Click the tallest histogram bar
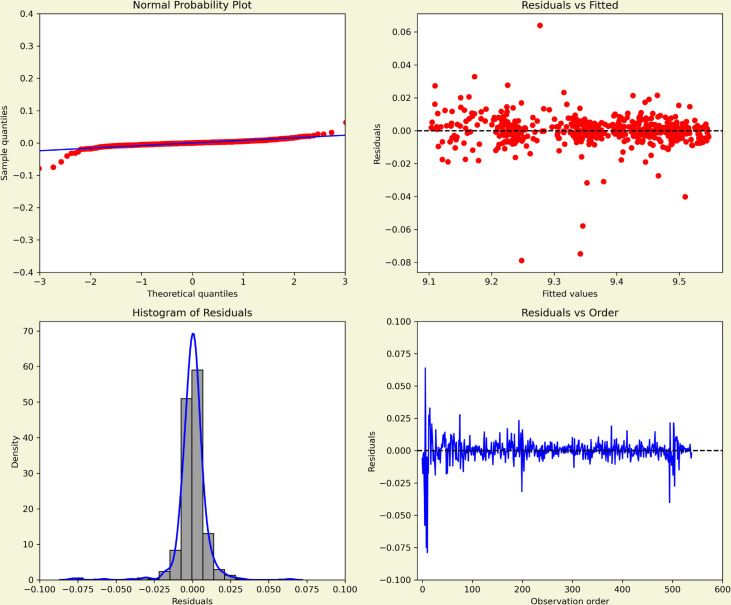This screenshot has height=605, width=731. (x=198, y=474)
